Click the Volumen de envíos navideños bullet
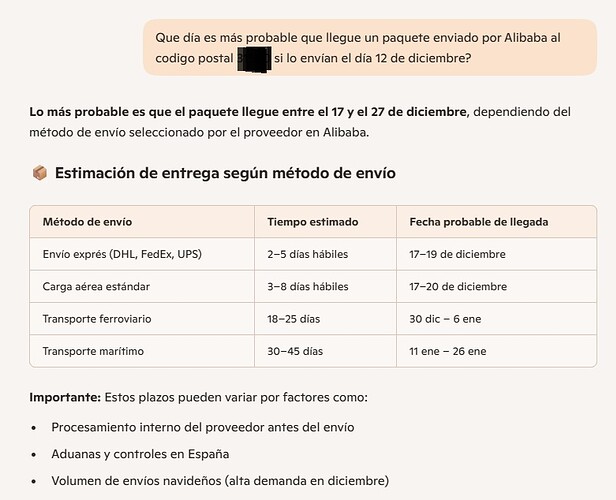 pos(220,481)
